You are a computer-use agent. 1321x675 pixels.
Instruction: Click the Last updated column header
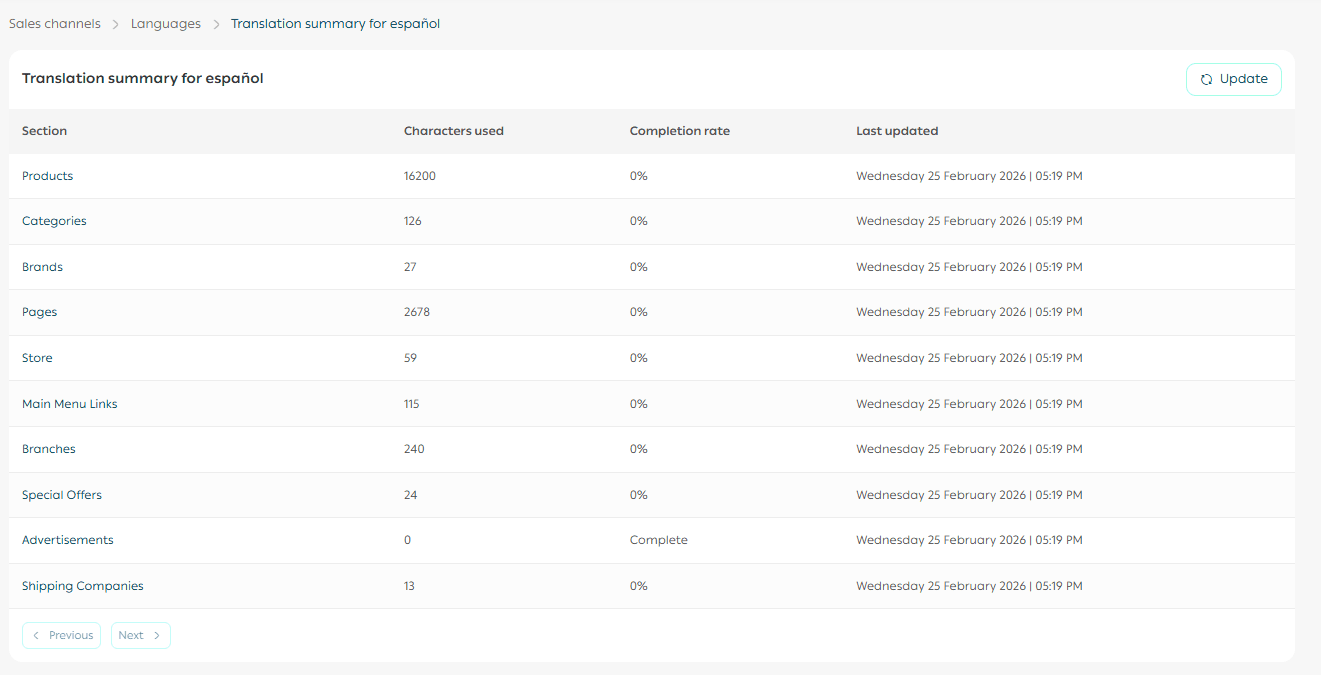pyautogui.click(x=896, y=131)
